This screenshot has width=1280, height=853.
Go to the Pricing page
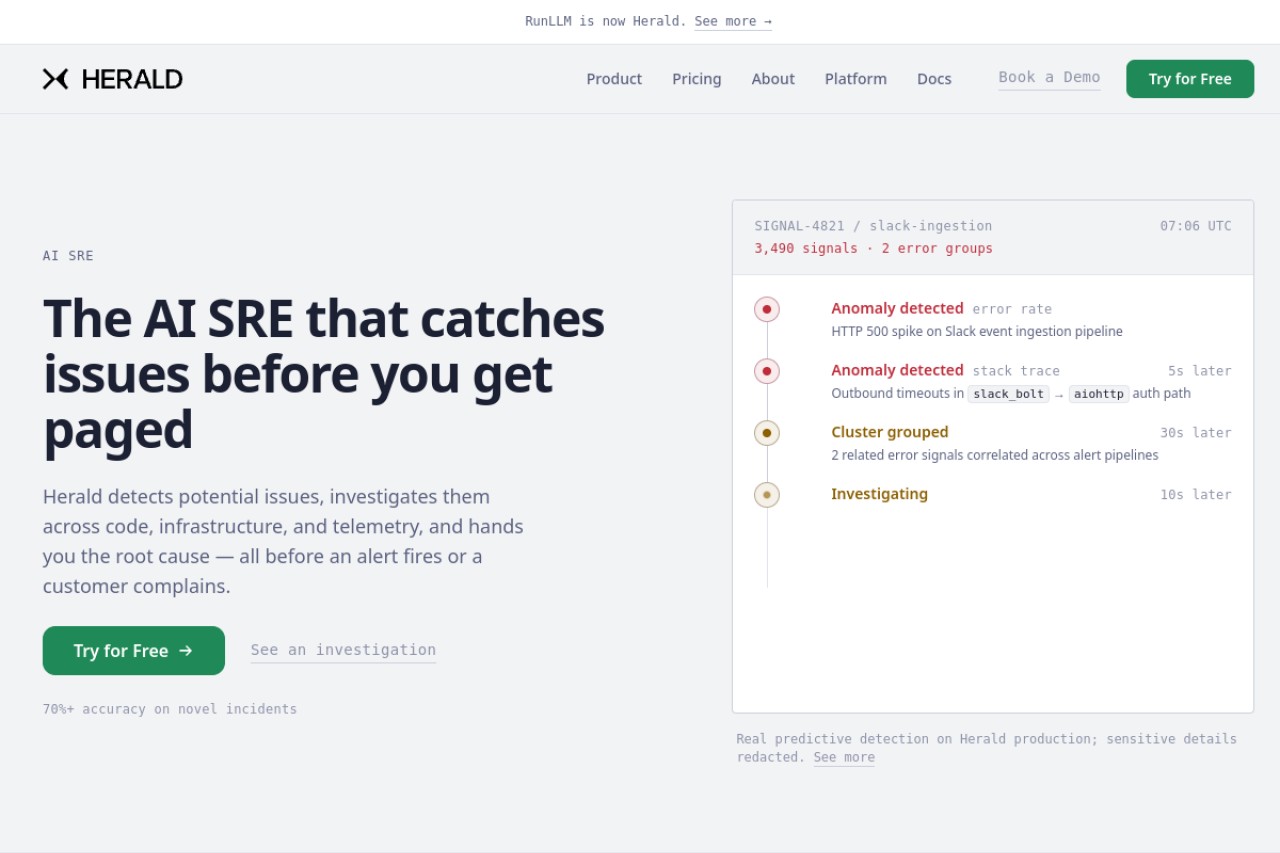point(697,79)
